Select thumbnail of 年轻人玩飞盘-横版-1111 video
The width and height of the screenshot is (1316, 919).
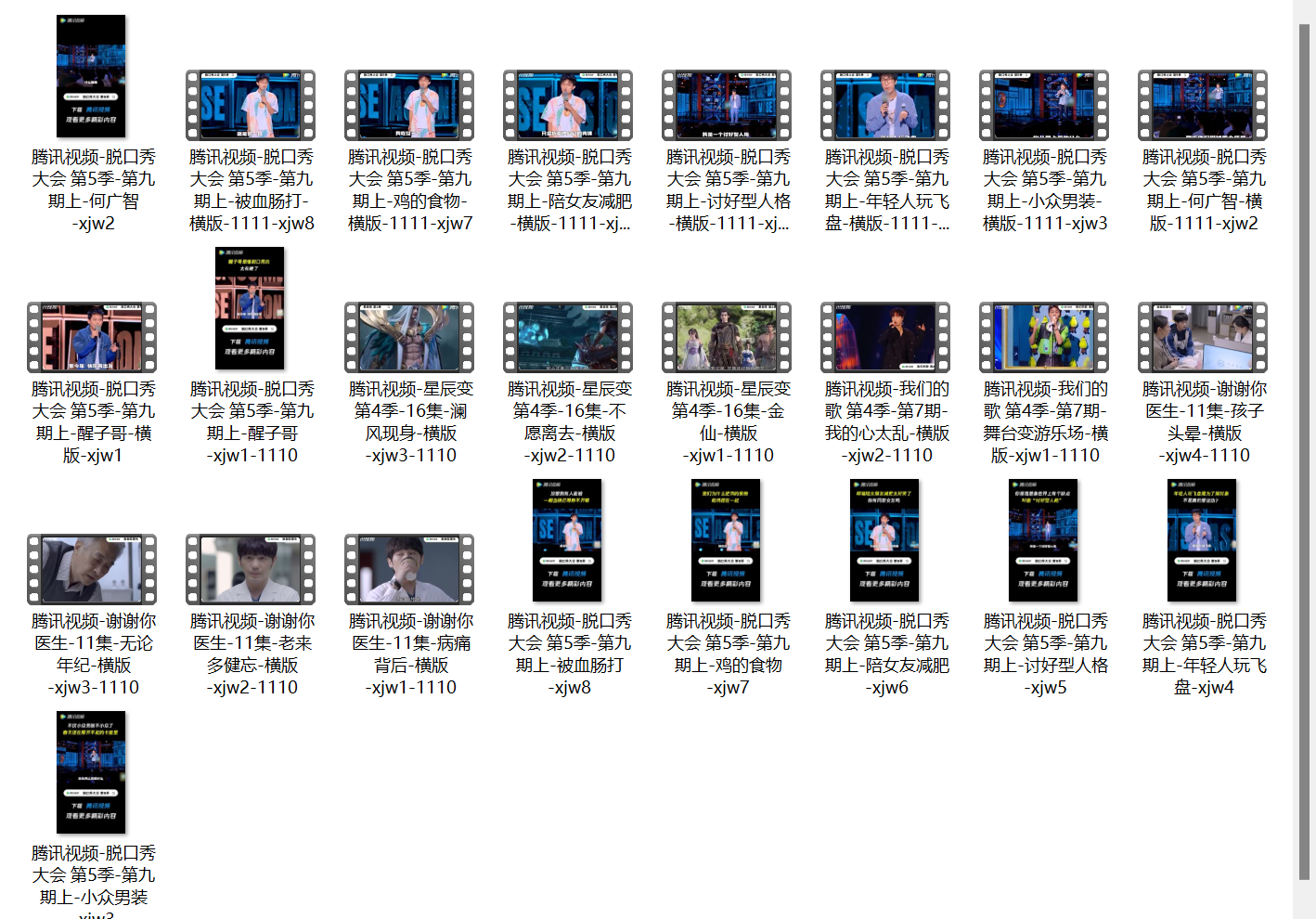point(885,105)
